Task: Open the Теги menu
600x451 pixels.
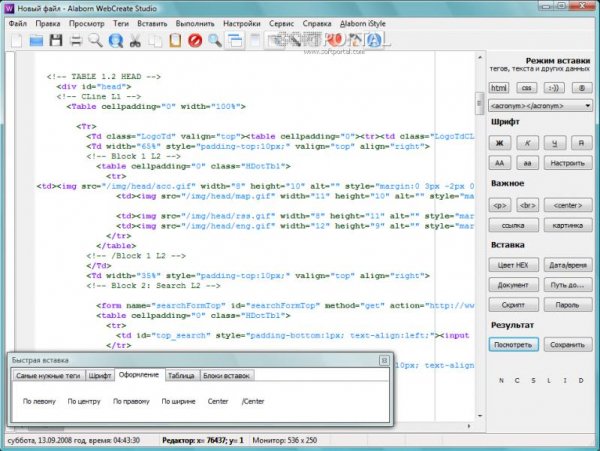Action: (x=121, y=23)
